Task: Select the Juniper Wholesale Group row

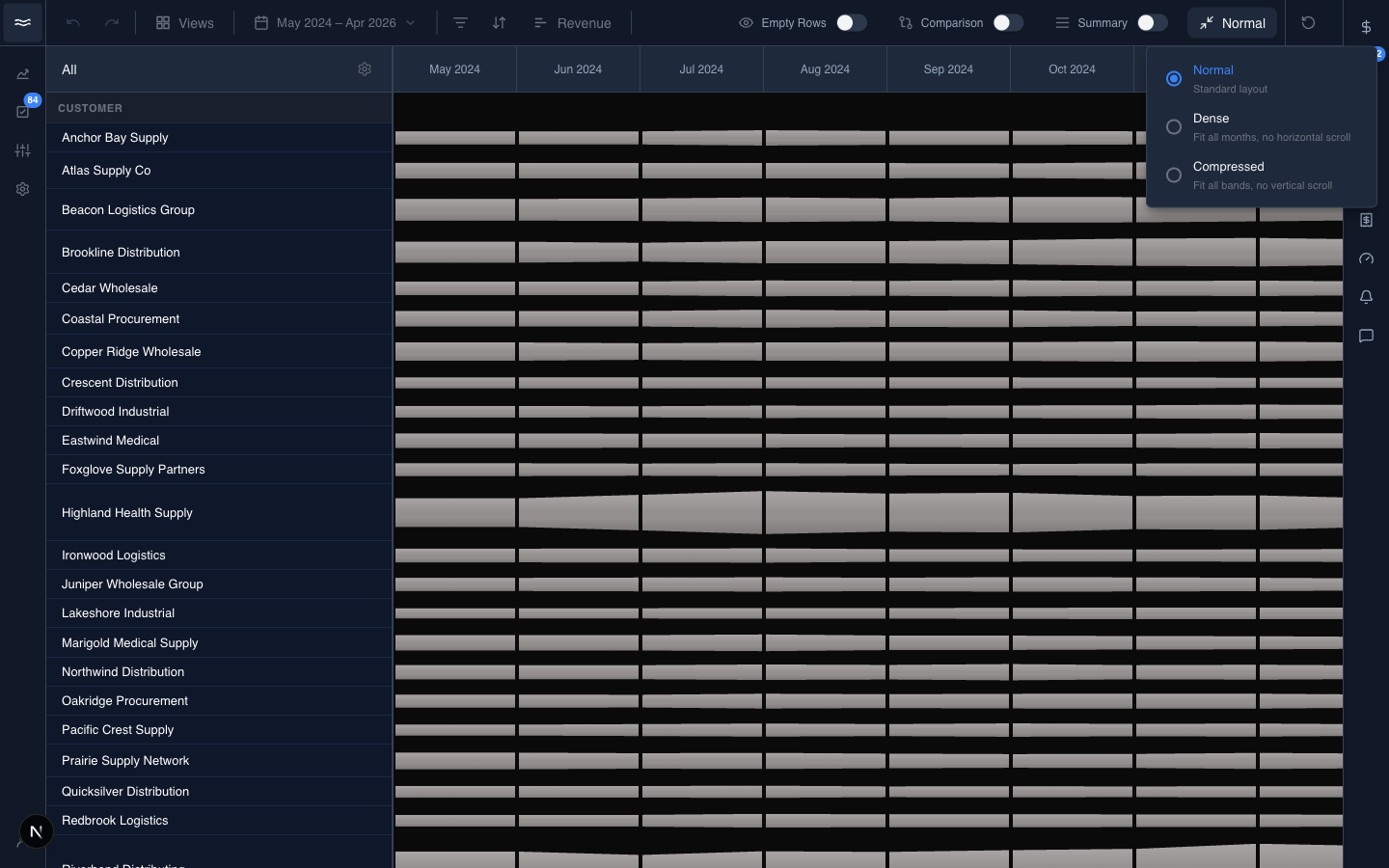Action: tap(219, 584)
